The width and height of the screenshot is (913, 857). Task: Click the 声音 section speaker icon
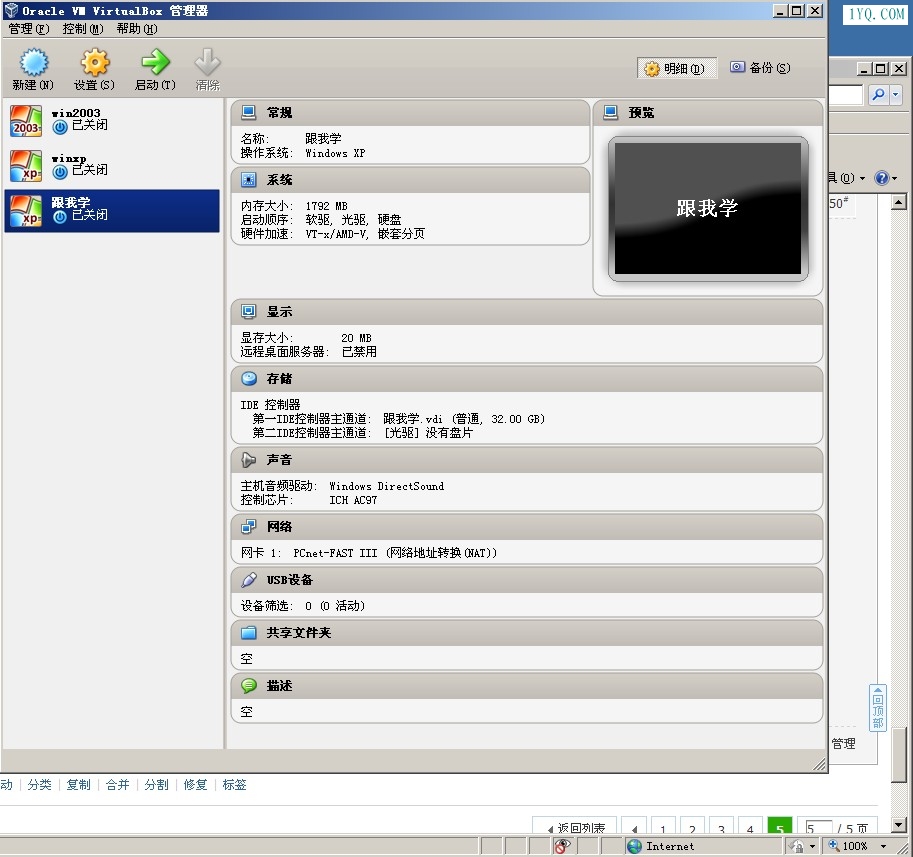pos(249,460)
